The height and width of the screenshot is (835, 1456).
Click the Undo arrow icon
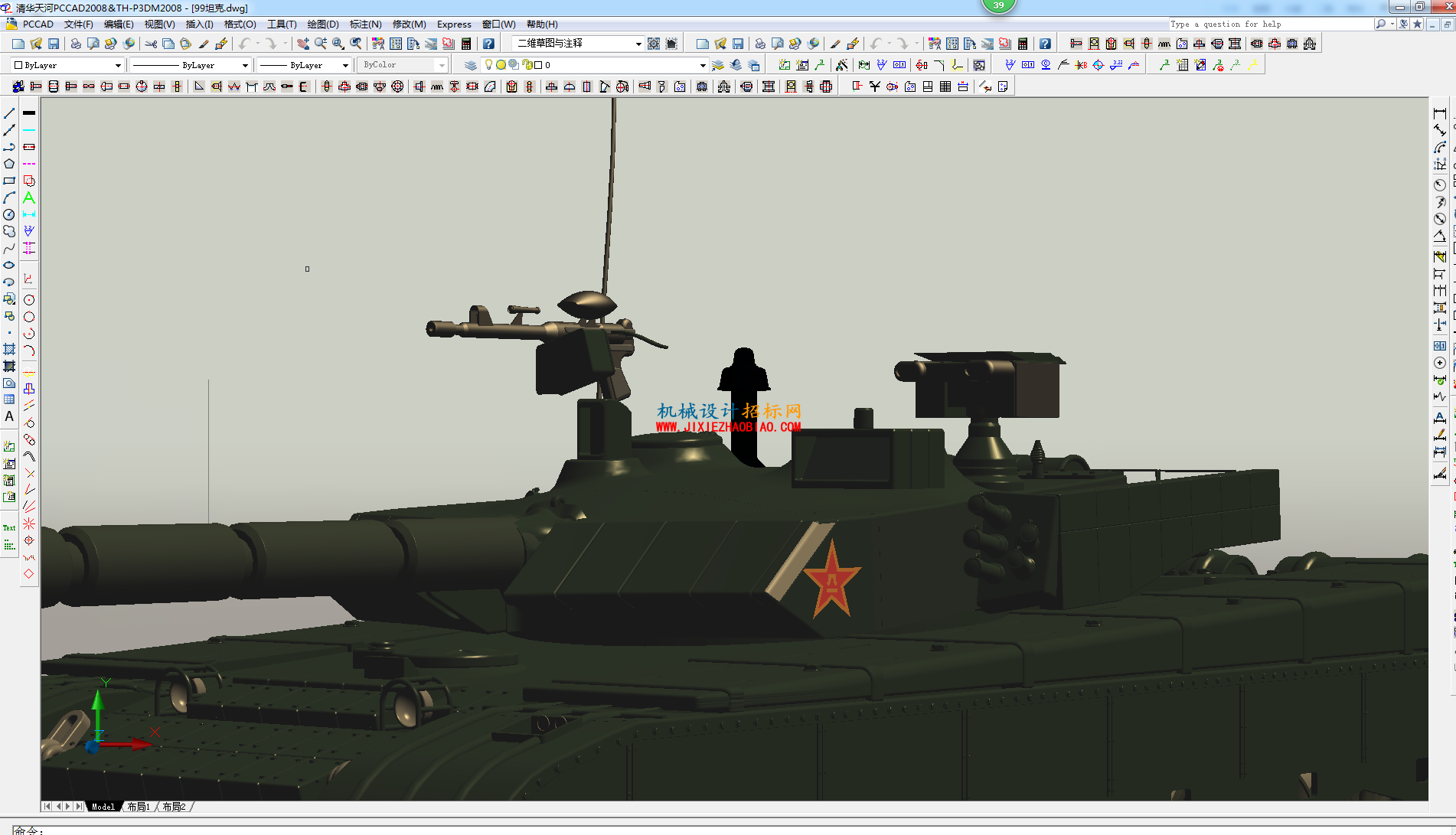coord(244,44)
